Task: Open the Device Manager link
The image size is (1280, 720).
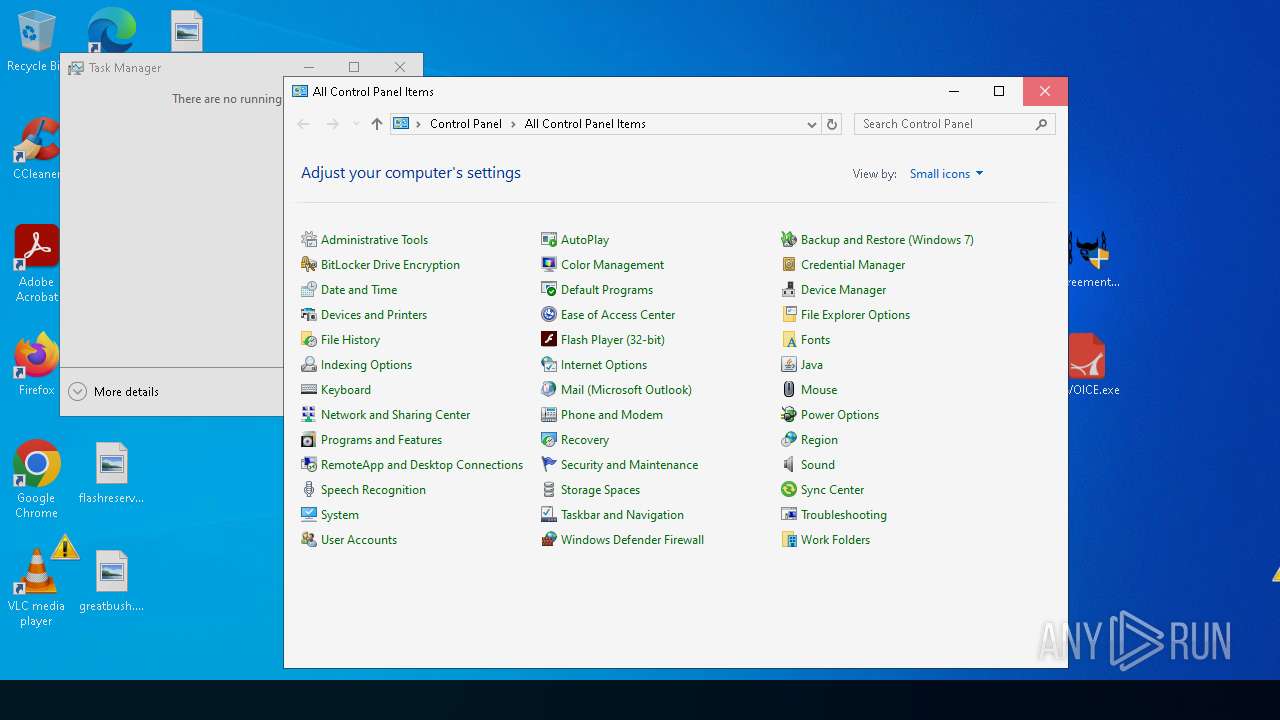Action: click(843, 290)
